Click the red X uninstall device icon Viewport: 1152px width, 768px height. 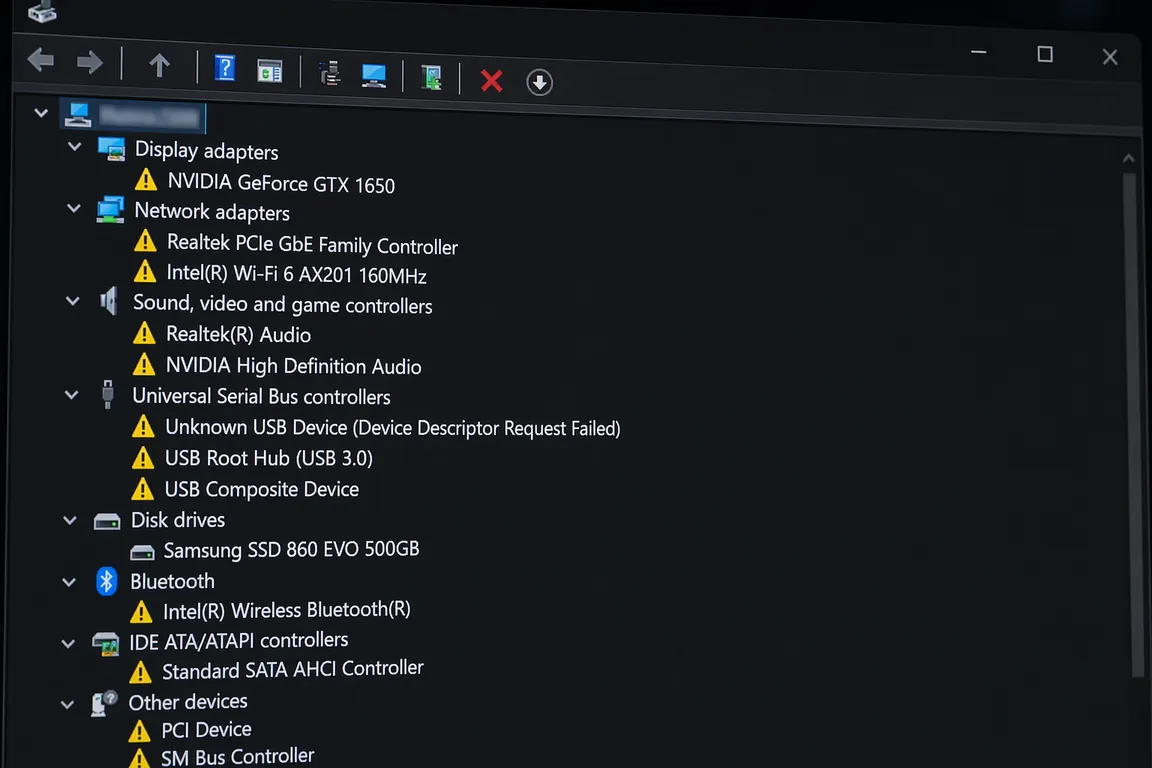click(492, 80)
